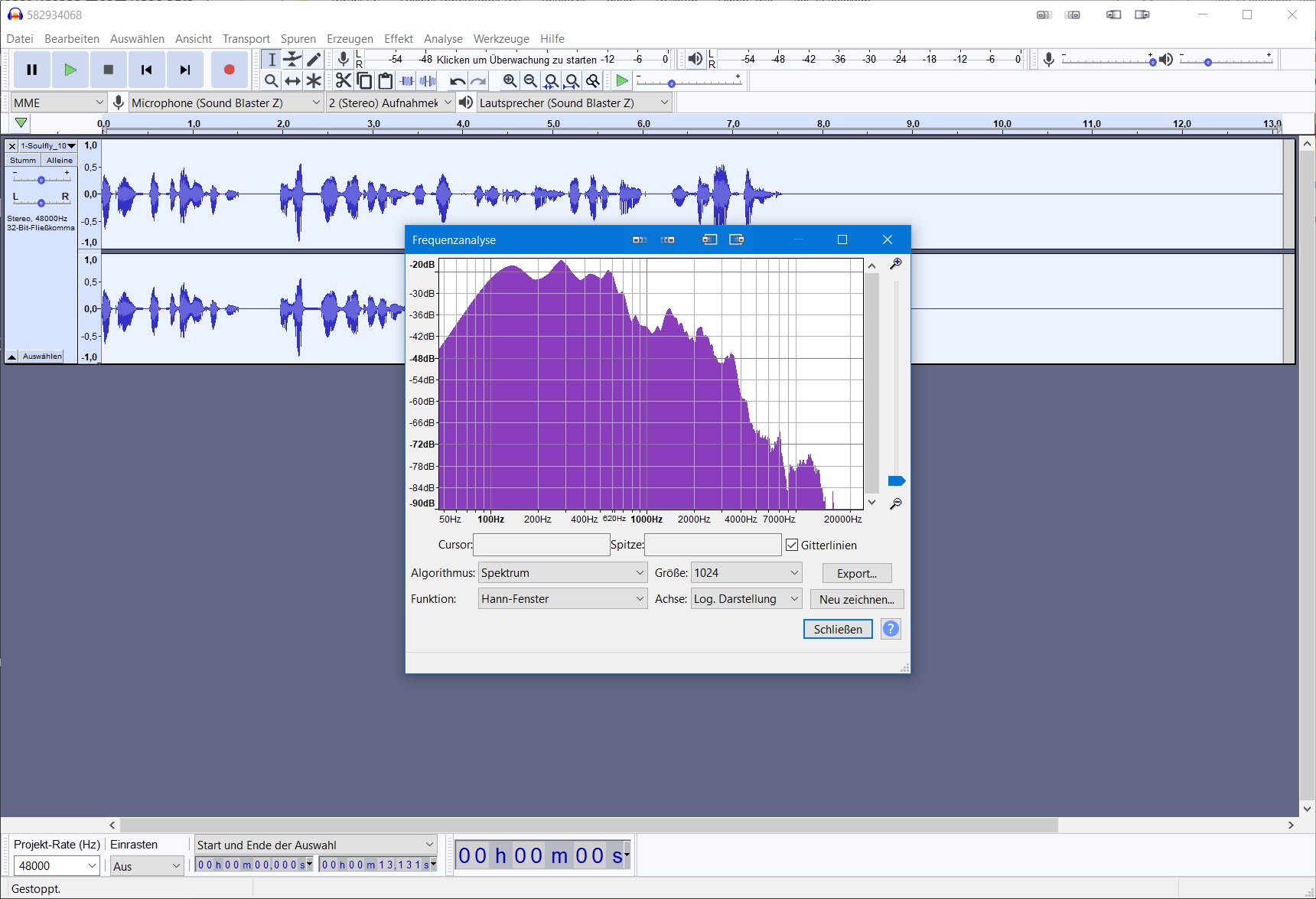1316x899 pixels.
Task: Click the track gain slider
Action: click(x=41, y=180)
